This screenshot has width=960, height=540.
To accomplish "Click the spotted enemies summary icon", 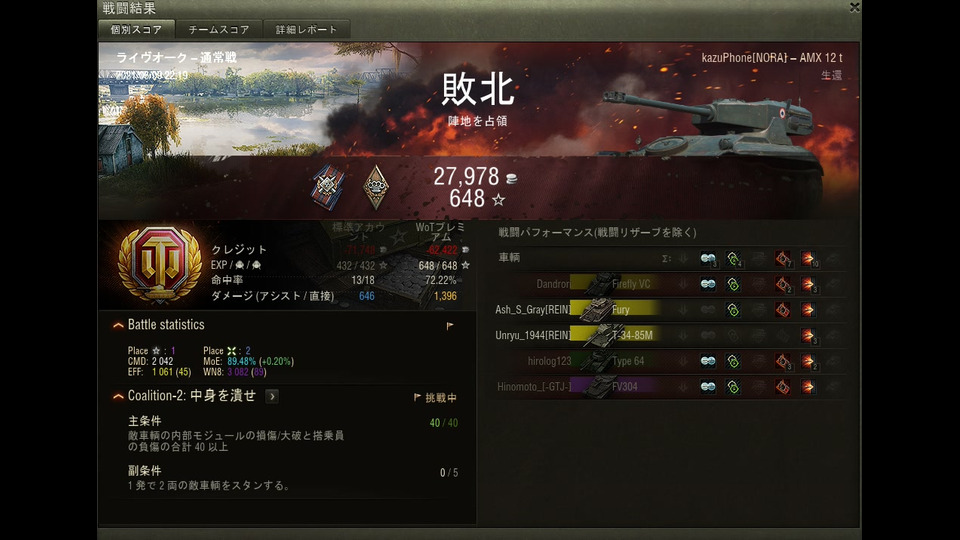I will [708, 258].
